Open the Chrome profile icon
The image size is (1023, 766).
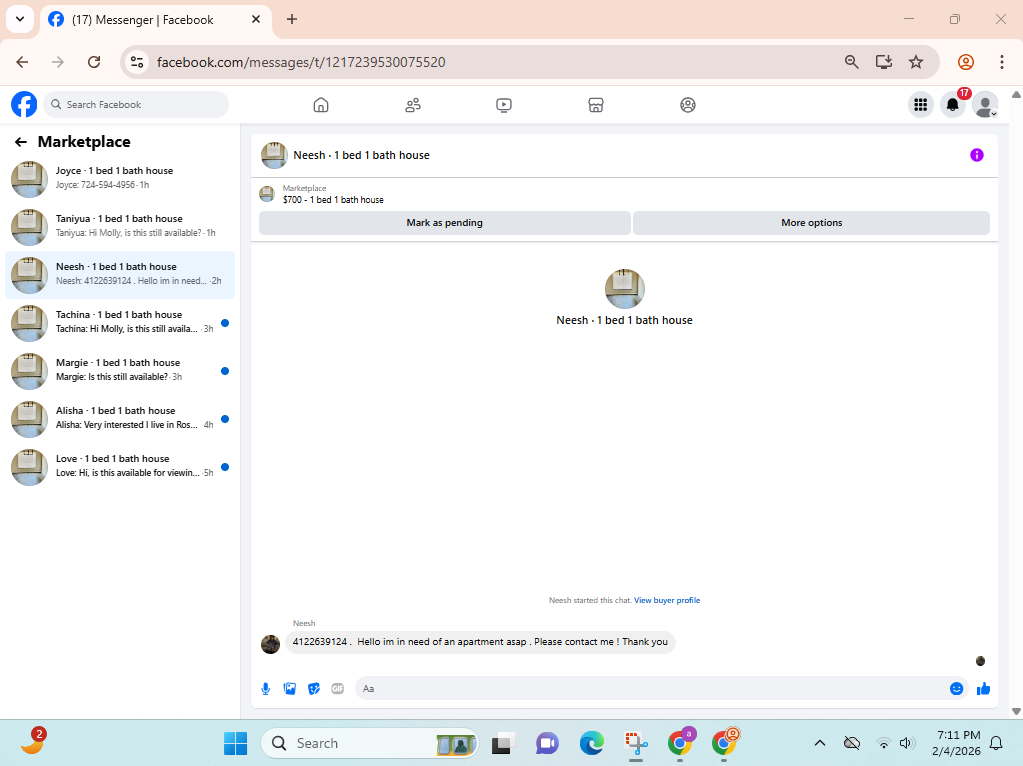(966, 62)
